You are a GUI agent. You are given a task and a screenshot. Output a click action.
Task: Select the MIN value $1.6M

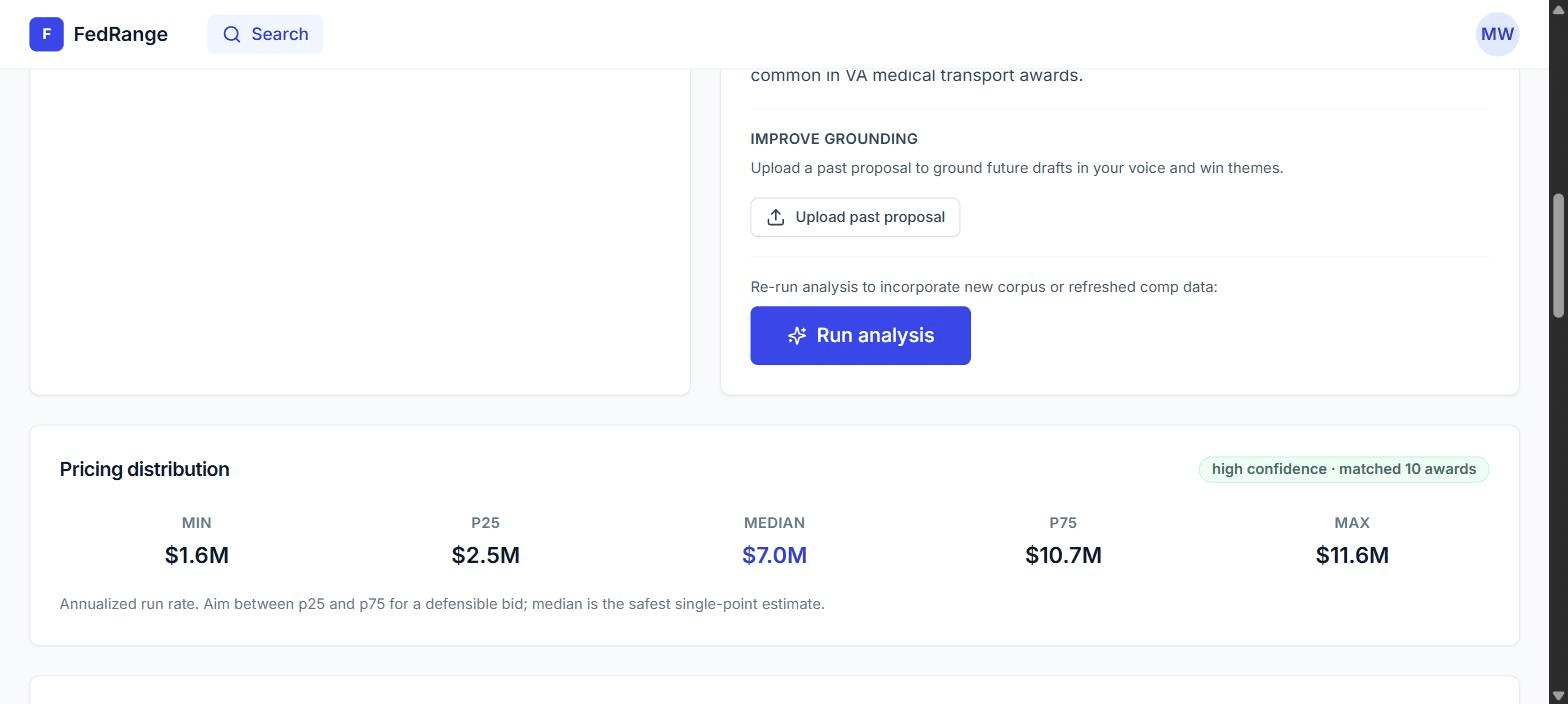(197, 555)
